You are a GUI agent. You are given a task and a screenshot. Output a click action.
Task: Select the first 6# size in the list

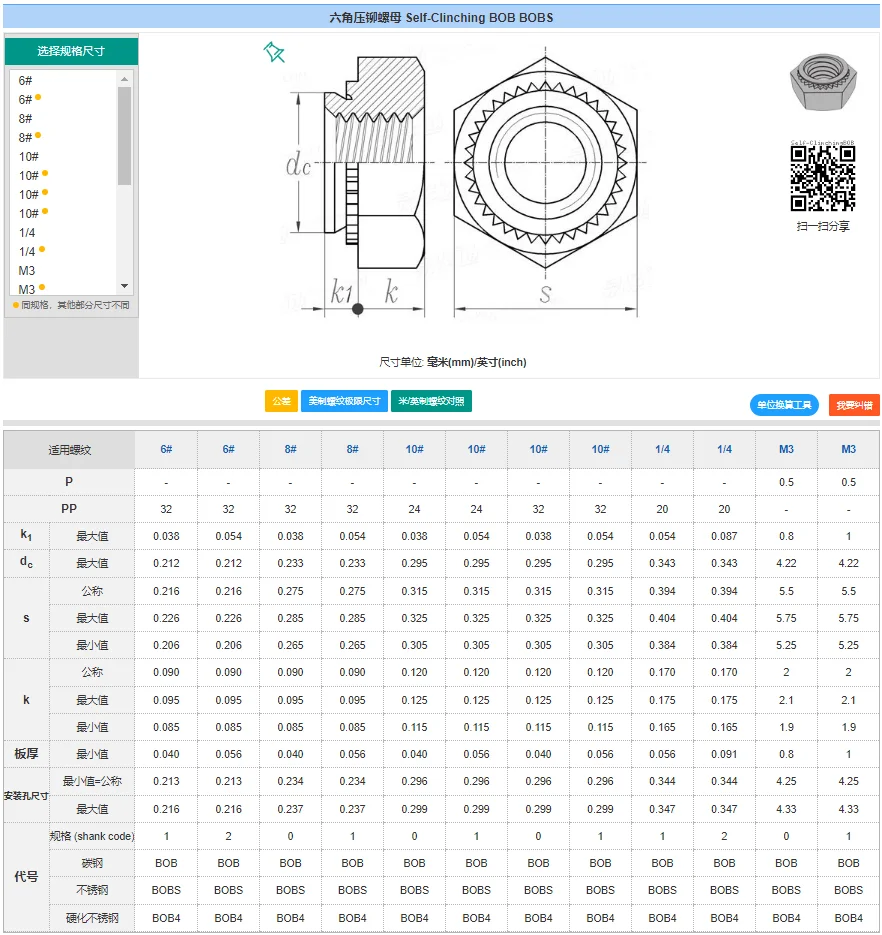point(26,80)
